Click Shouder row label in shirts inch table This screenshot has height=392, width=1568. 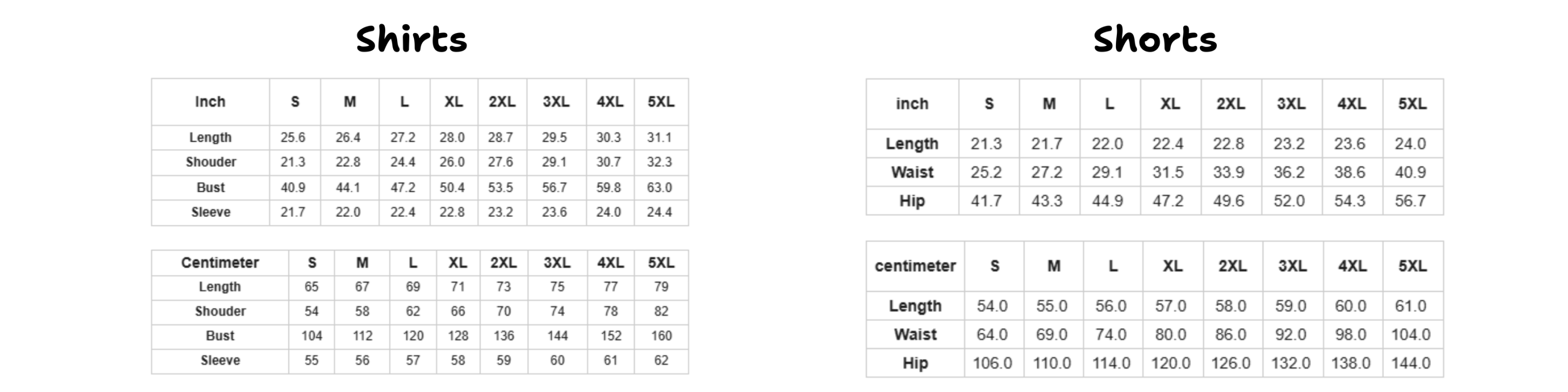(x=211, y=162)
